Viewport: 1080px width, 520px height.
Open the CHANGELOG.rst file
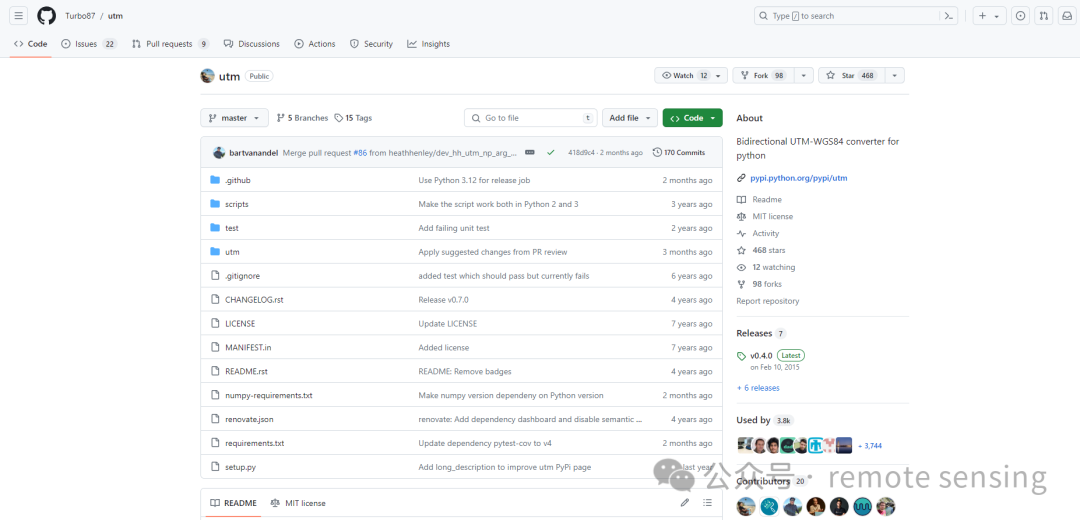coord(254,300)
